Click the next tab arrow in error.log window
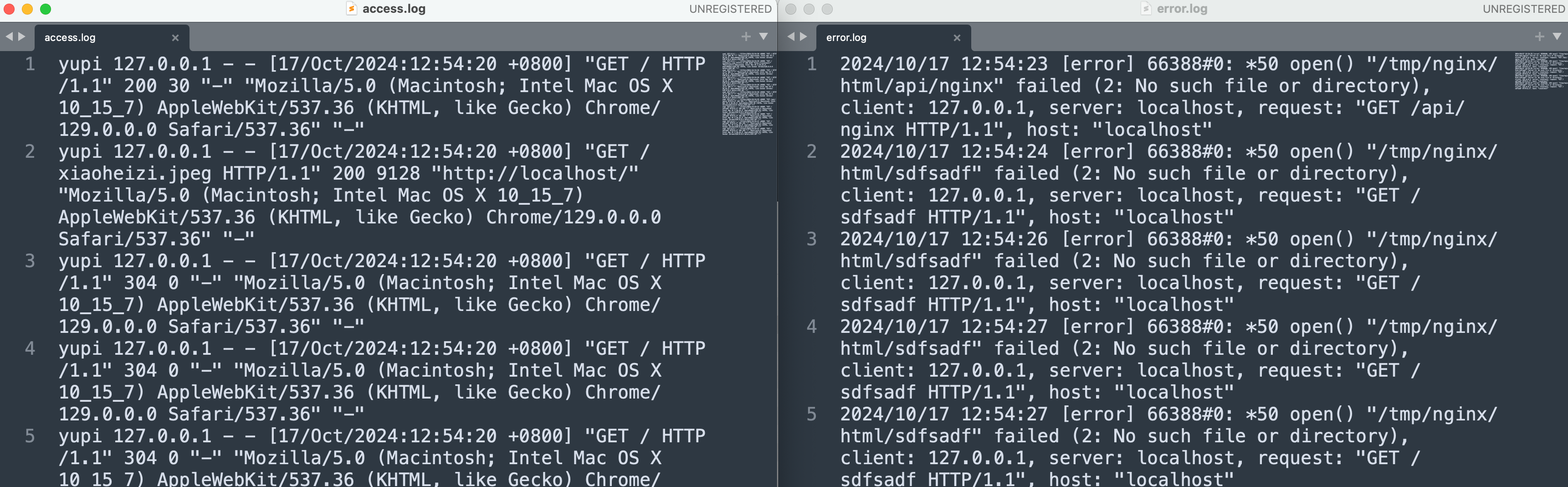This screenshot has width=1568, height=487. pos(804,36)
